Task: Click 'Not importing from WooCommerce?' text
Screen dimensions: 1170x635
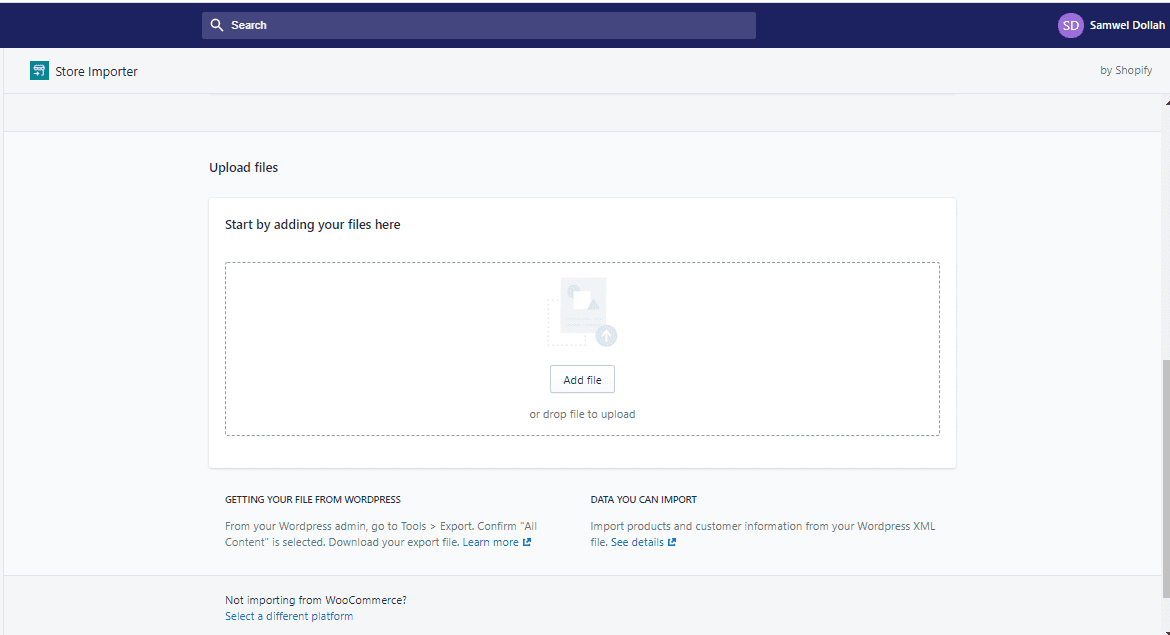Action: click(x=316, y=600)
